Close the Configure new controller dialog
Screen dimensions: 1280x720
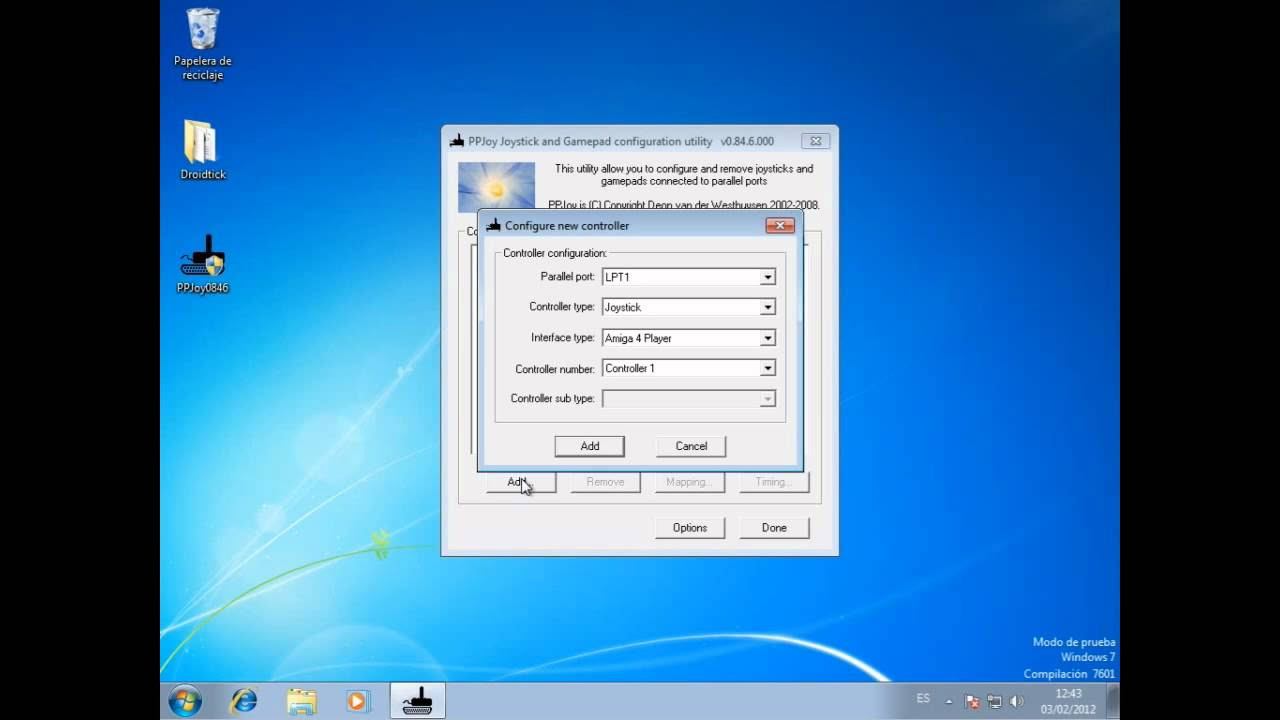tap(780, 225)
